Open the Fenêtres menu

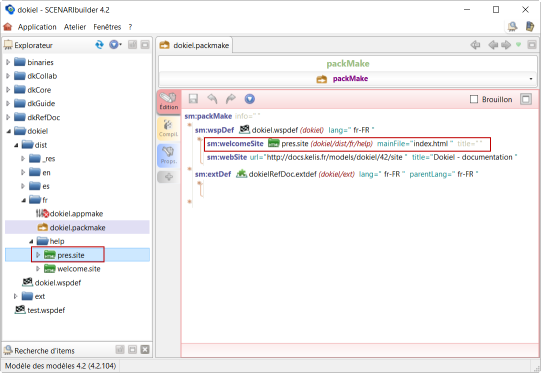point(107,27)
